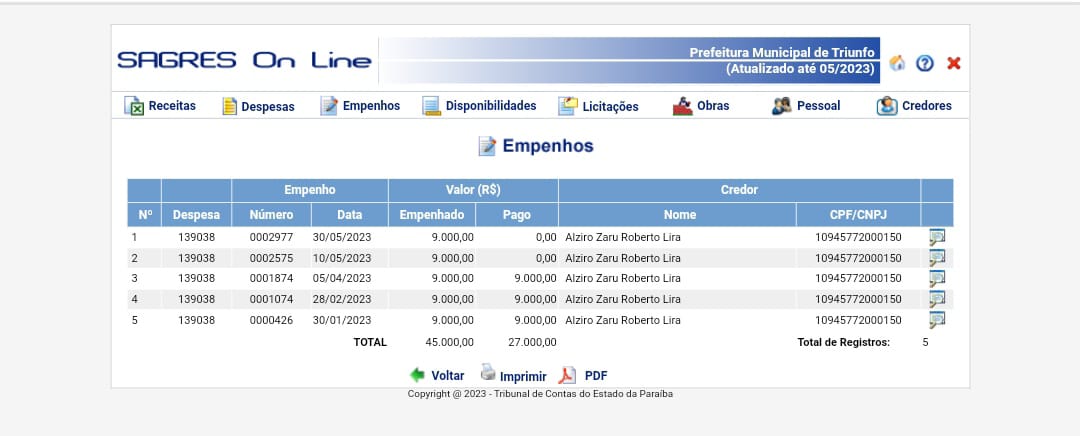This screenshot has width=1080, height=436.
Task: Click the SAGRES On Line logo
Action: click(244, 60)
